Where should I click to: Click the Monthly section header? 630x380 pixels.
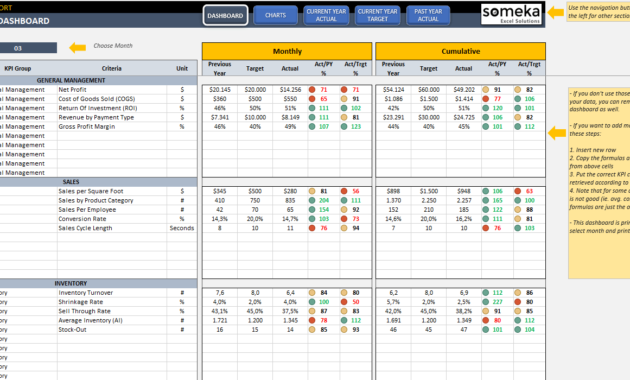point(287,51)
